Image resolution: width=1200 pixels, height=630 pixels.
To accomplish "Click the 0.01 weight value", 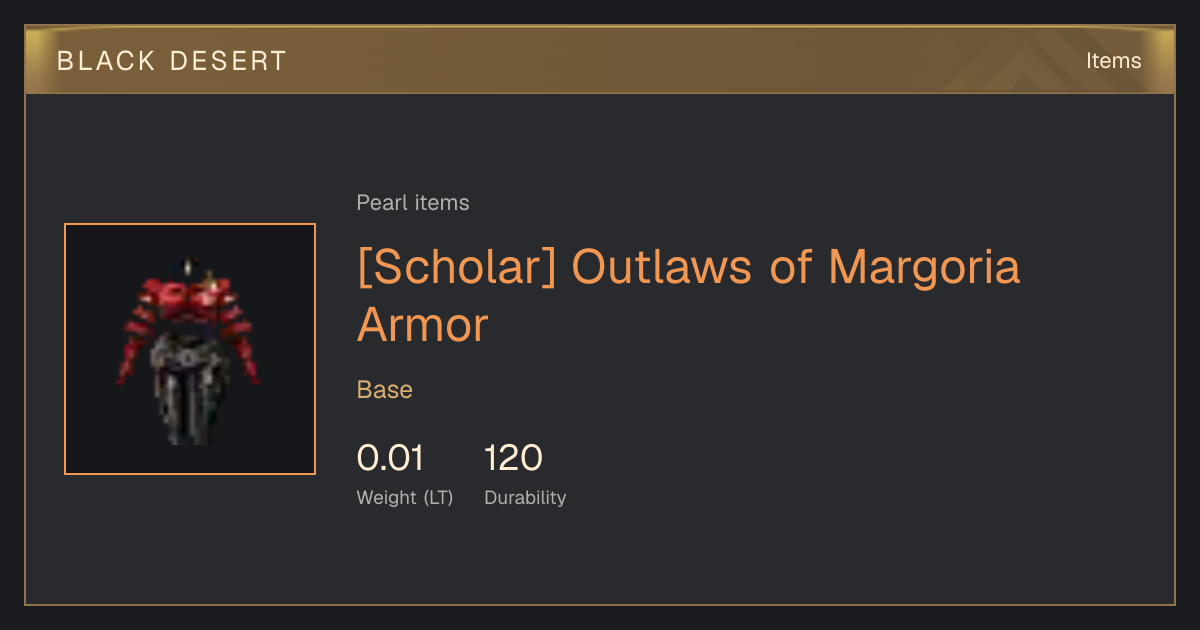I will pos(390,458).
